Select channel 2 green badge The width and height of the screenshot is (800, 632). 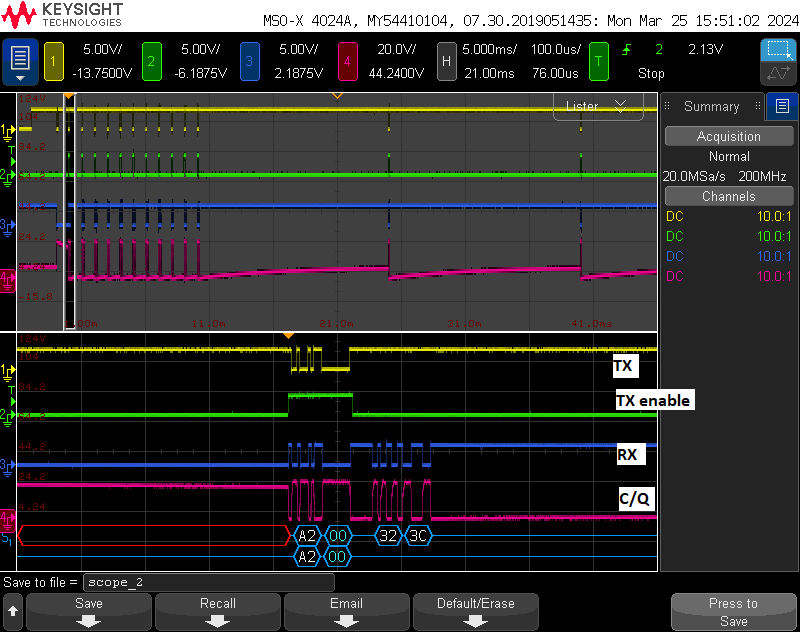(152, 62)
